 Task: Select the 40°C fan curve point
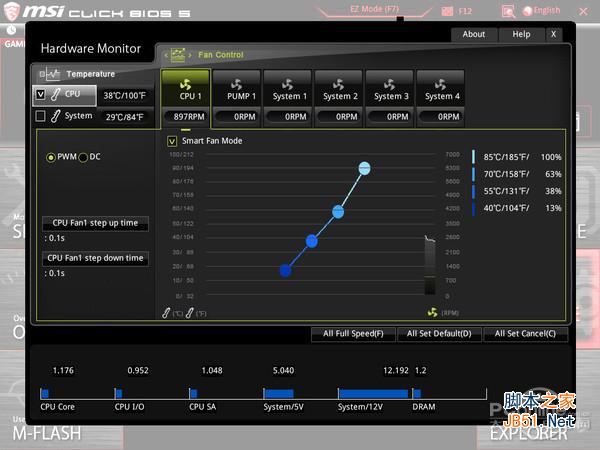click(285, 271)
